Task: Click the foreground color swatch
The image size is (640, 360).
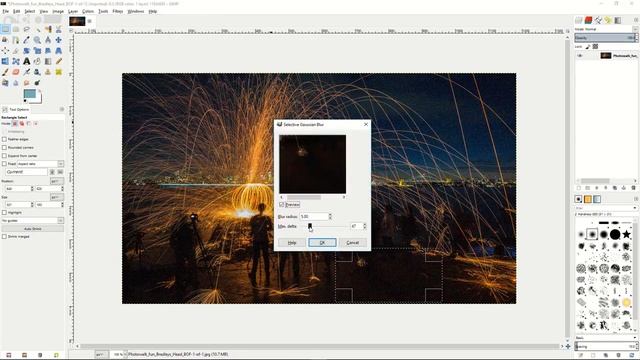Action: [x=29, y=94]
